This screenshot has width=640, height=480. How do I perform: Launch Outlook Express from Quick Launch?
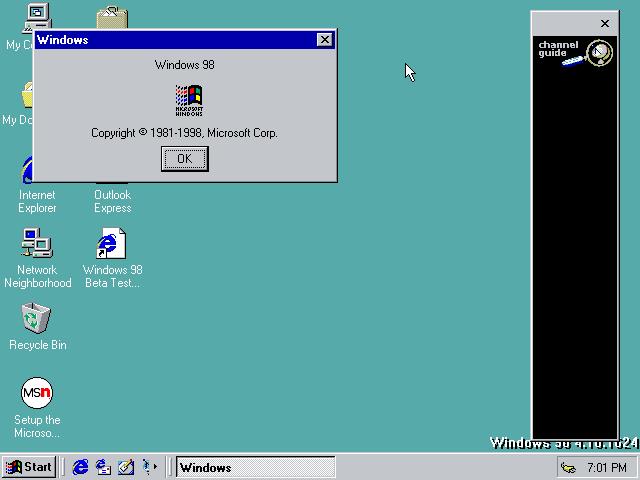coord(103,467)
